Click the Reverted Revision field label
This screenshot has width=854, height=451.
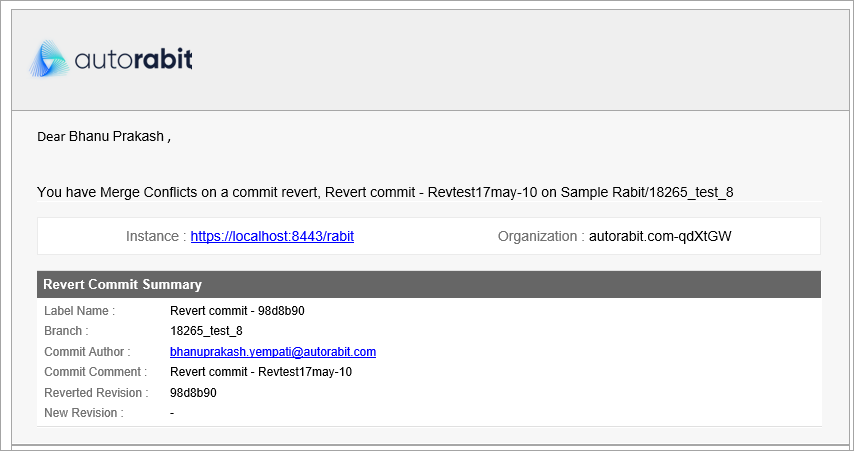pos(96,393)
